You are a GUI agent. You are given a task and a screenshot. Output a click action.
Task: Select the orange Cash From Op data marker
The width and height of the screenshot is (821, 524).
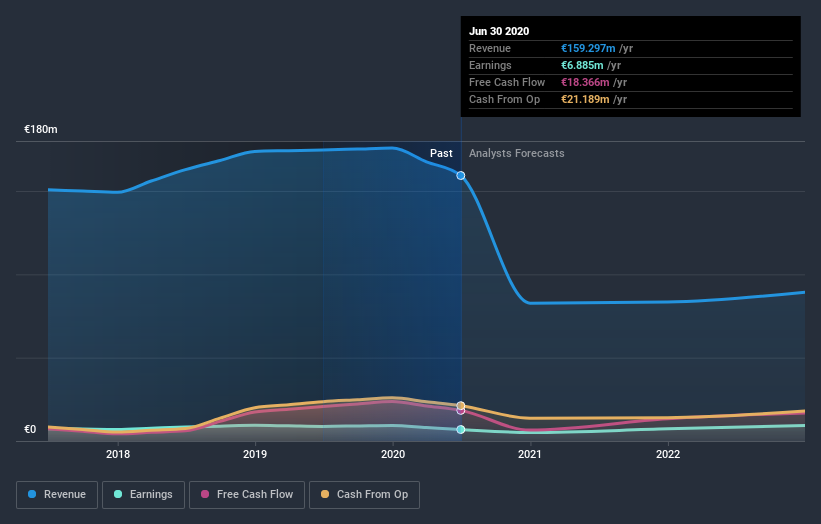coord(461,406)
